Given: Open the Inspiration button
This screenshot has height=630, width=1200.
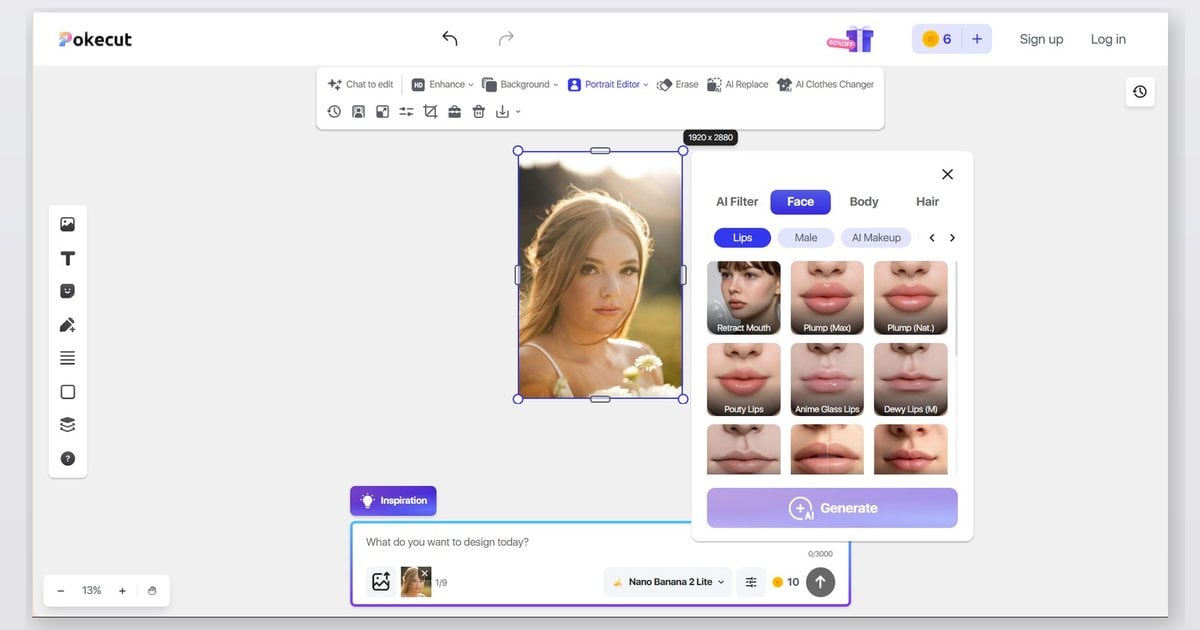Looking at the screenshot, I should pos(393,501).
